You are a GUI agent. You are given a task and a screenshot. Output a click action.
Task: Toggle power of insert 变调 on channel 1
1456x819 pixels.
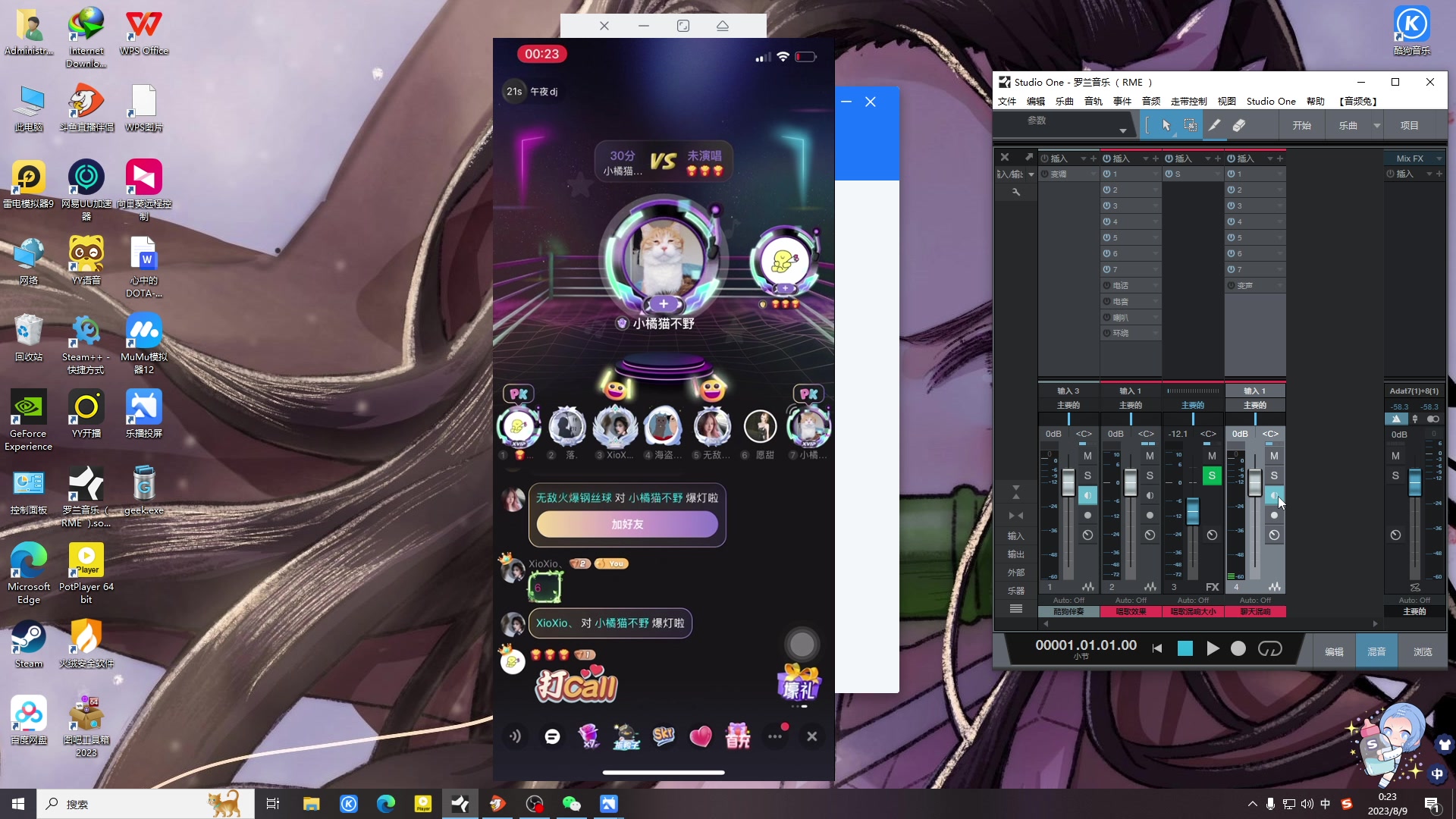[x=1045, y=174]
